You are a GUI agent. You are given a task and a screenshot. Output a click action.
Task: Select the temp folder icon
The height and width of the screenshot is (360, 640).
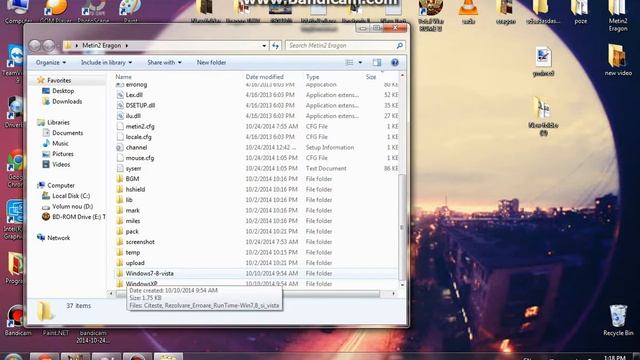(x=120, y=252)
